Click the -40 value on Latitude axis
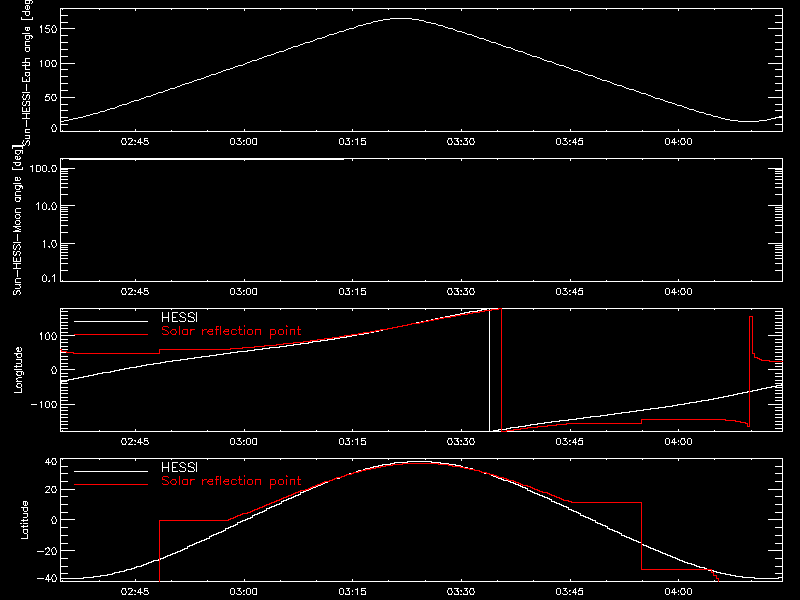 pos(48,578)
